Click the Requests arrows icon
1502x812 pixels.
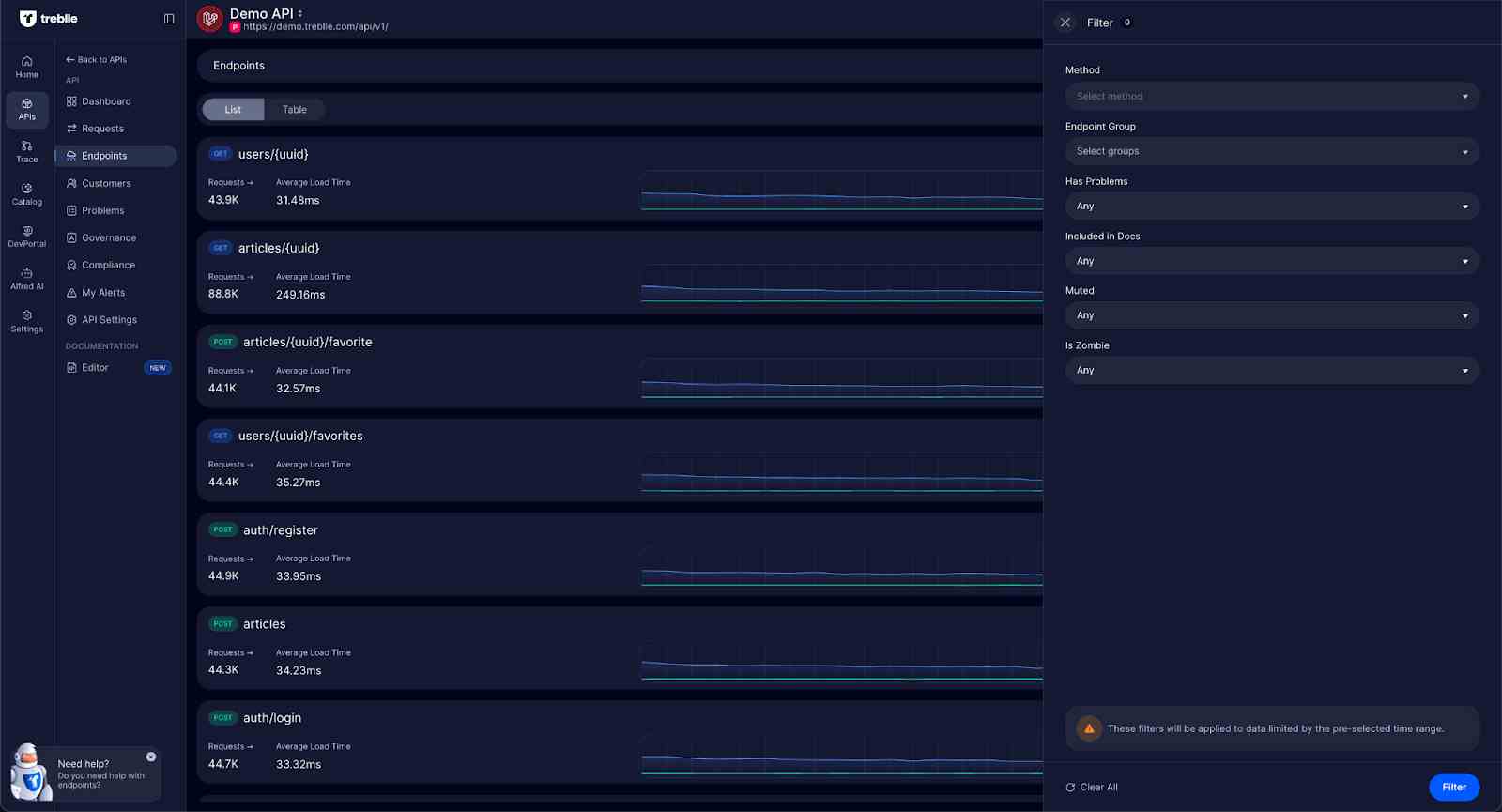coord(71,129)
